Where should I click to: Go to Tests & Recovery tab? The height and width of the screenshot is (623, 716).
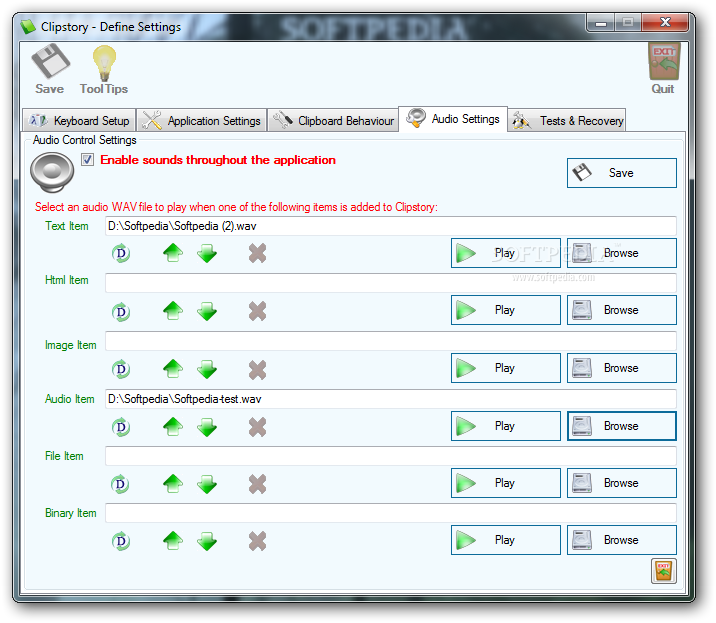(567, 121)
